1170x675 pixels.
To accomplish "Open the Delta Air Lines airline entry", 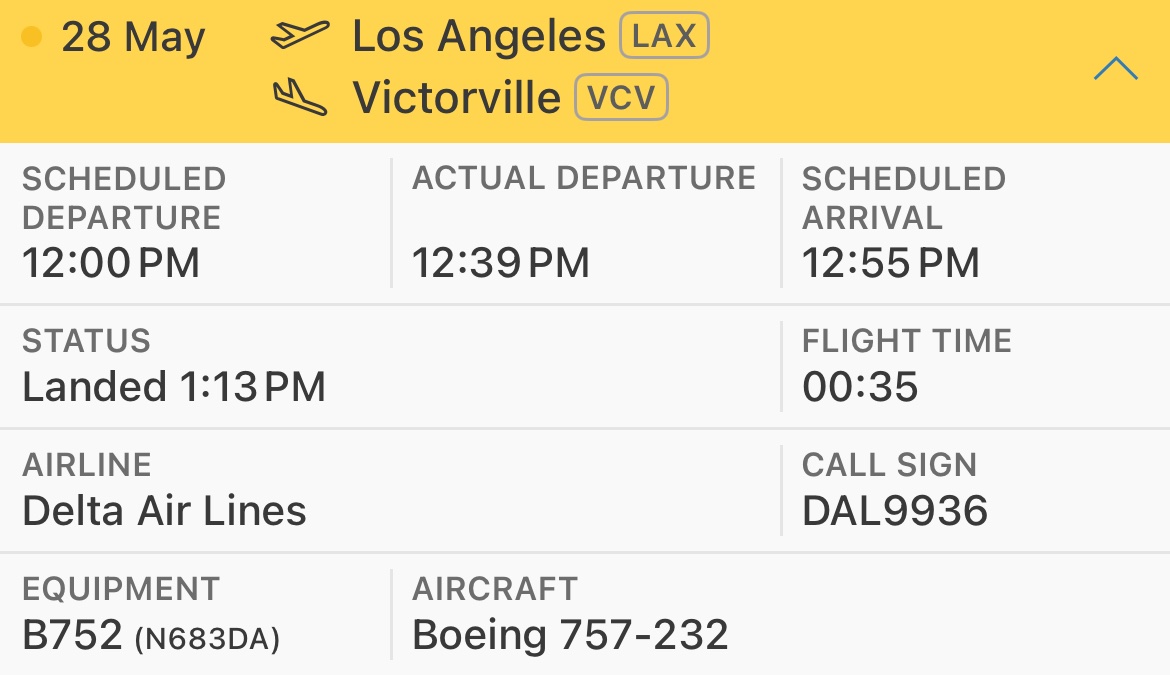I will coord(164,511).
